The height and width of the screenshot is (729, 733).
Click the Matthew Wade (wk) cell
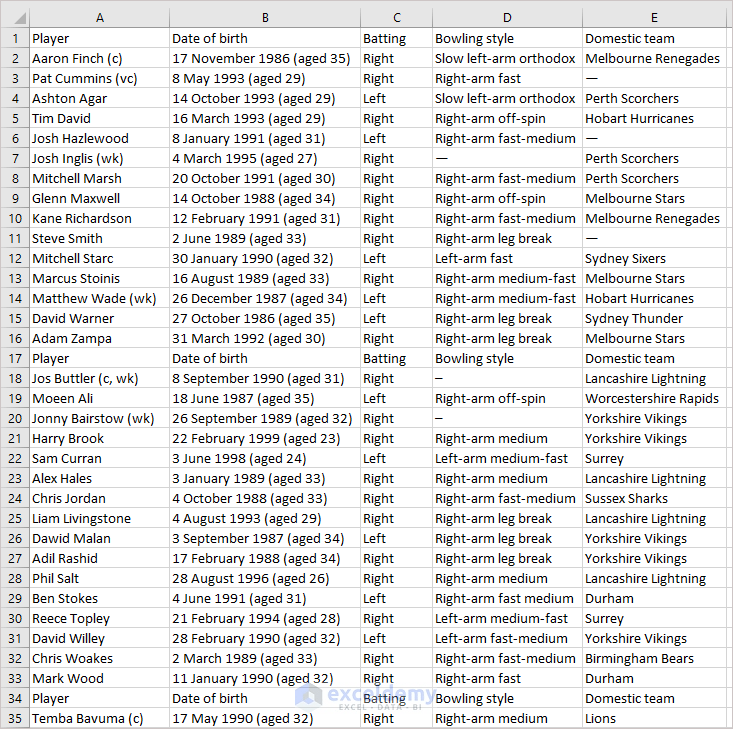click(x=99, y=299)
